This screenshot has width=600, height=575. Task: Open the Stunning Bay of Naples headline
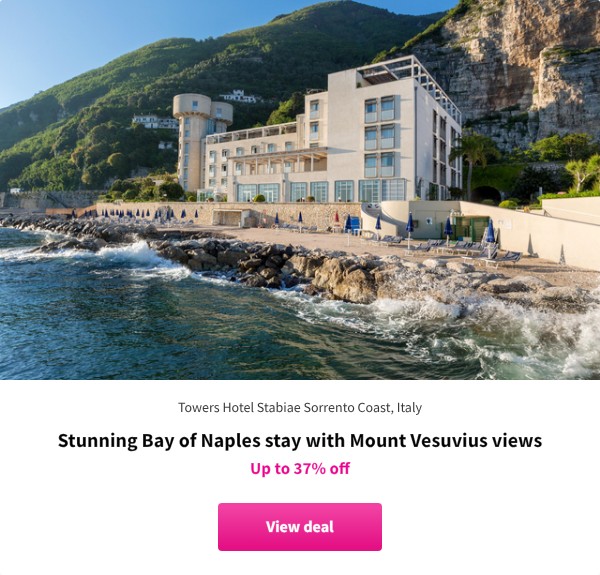point(300,440)
